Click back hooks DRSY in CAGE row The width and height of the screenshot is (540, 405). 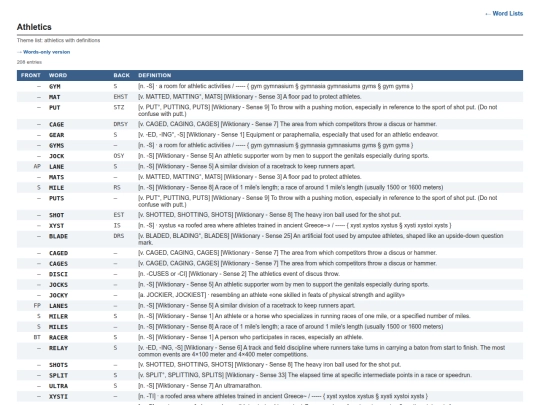pyautogui.click(x=121, y=124)
